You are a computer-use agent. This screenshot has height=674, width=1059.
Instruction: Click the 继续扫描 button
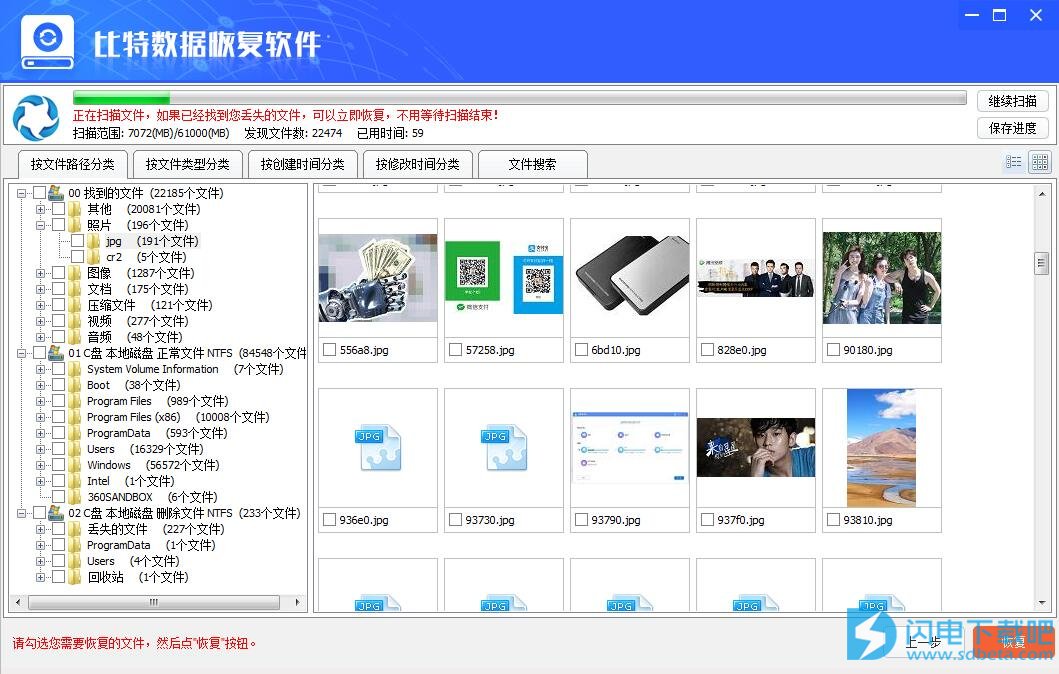1012,101
